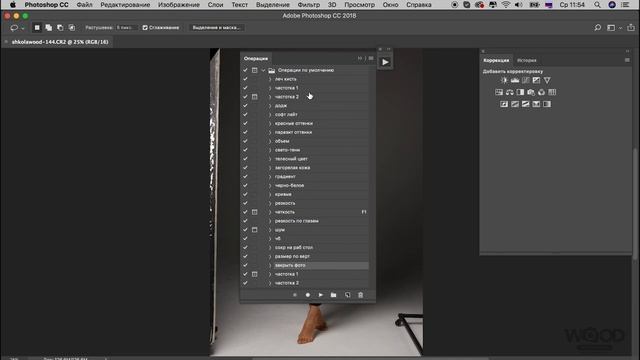Add a Selective Color adjustment layer

tap(536, 104)
